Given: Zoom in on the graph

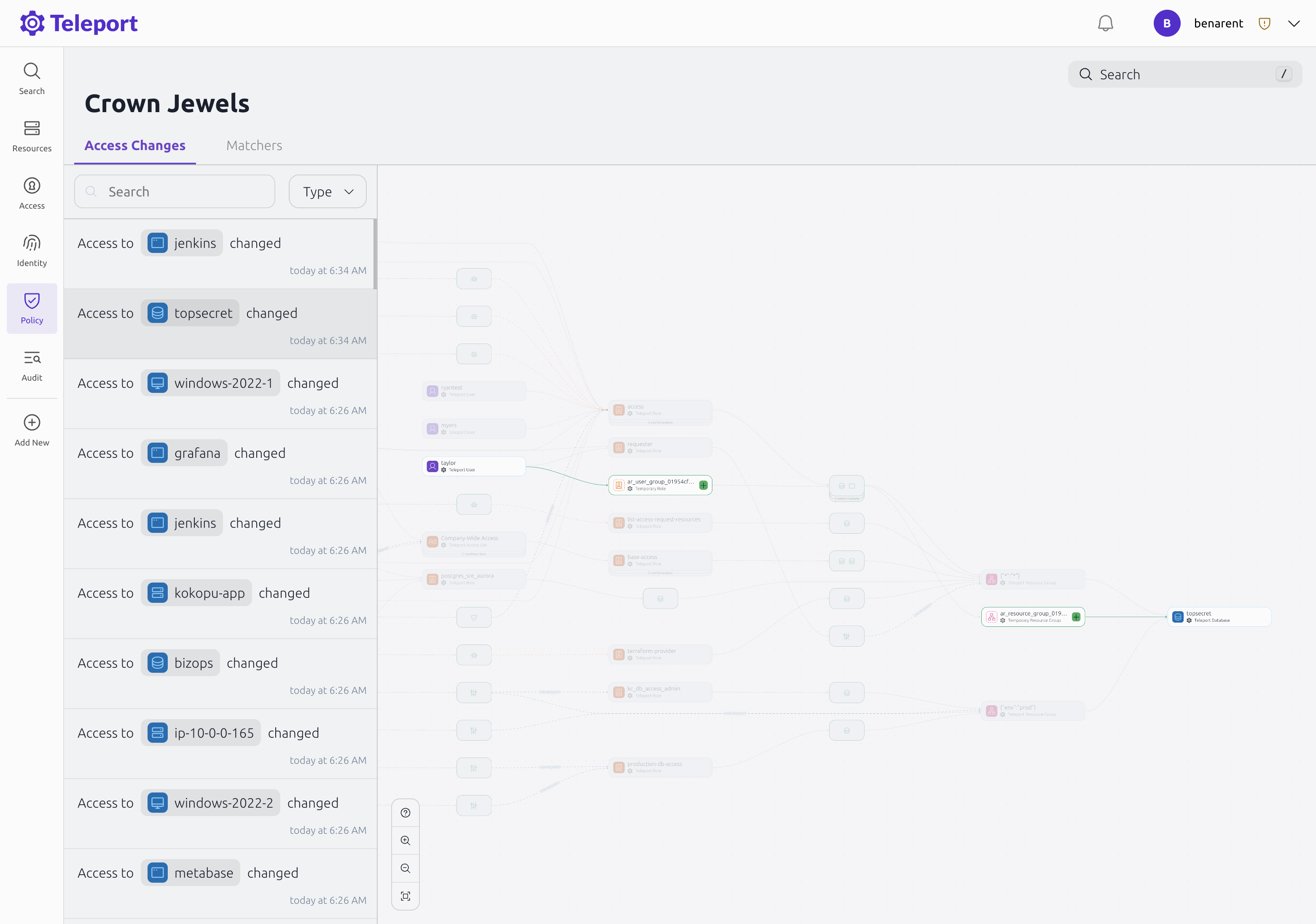Looking at the screenshot, I should (405, 840).
